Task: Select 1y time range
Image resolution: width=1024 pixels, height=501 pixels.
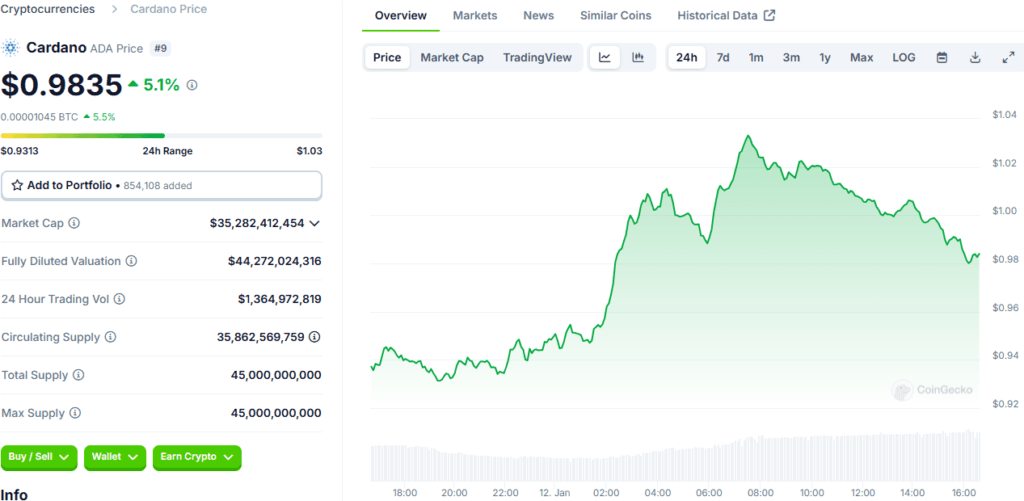Action: (x=825, y=57)
